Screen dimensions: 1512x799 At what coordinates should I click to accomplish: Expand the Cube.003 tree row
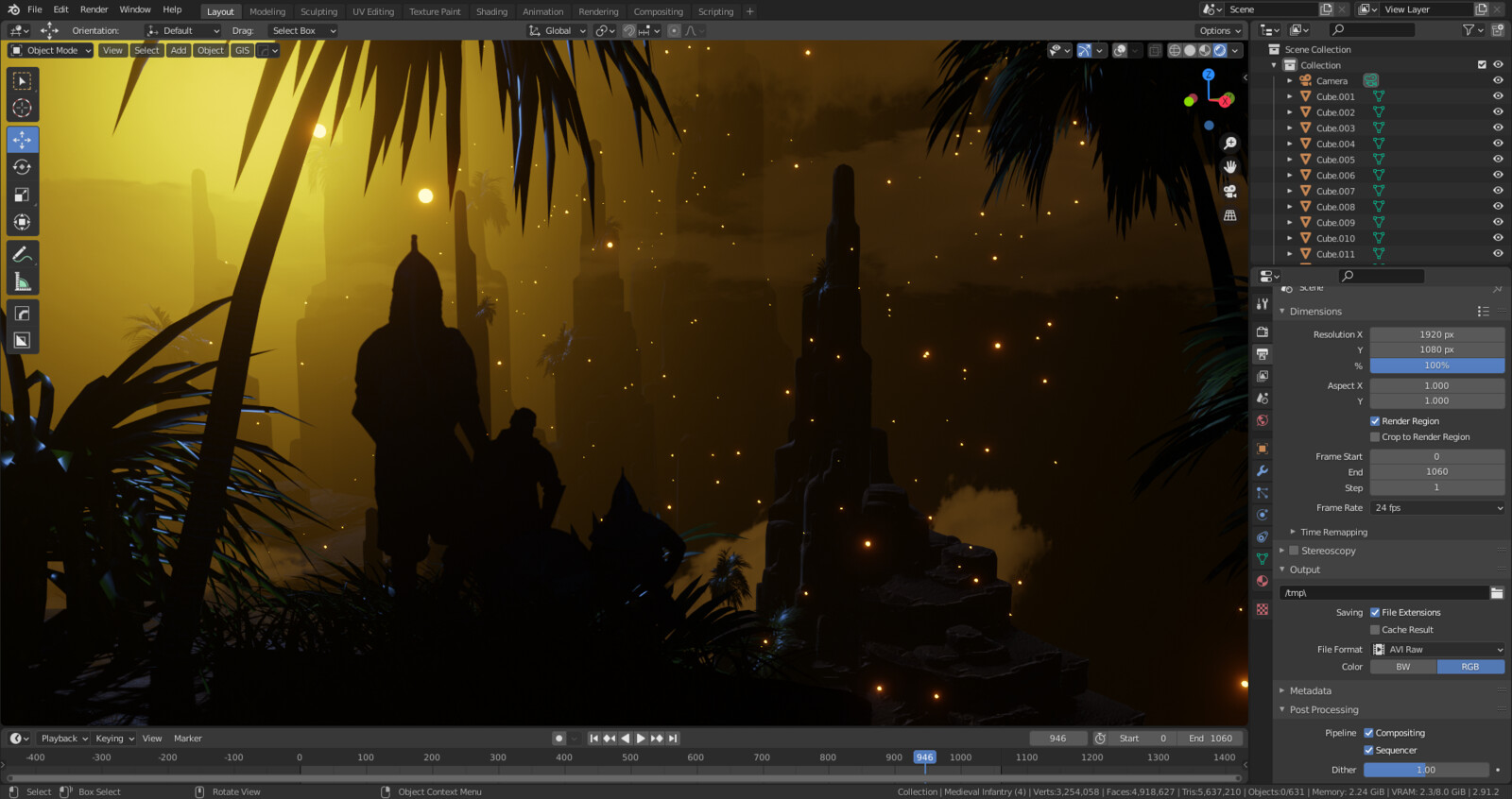[x=1290, y=127]
